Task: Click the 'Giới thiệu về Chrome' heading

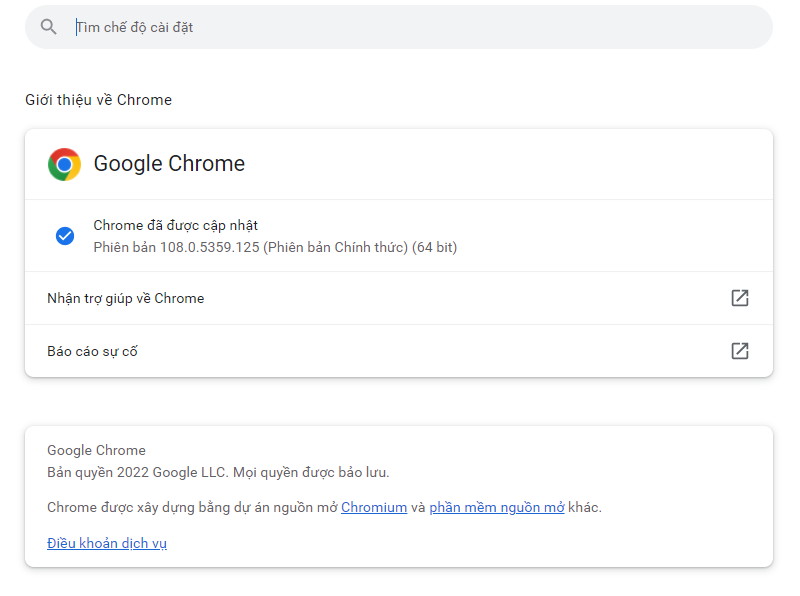Action: coord(98,100)
